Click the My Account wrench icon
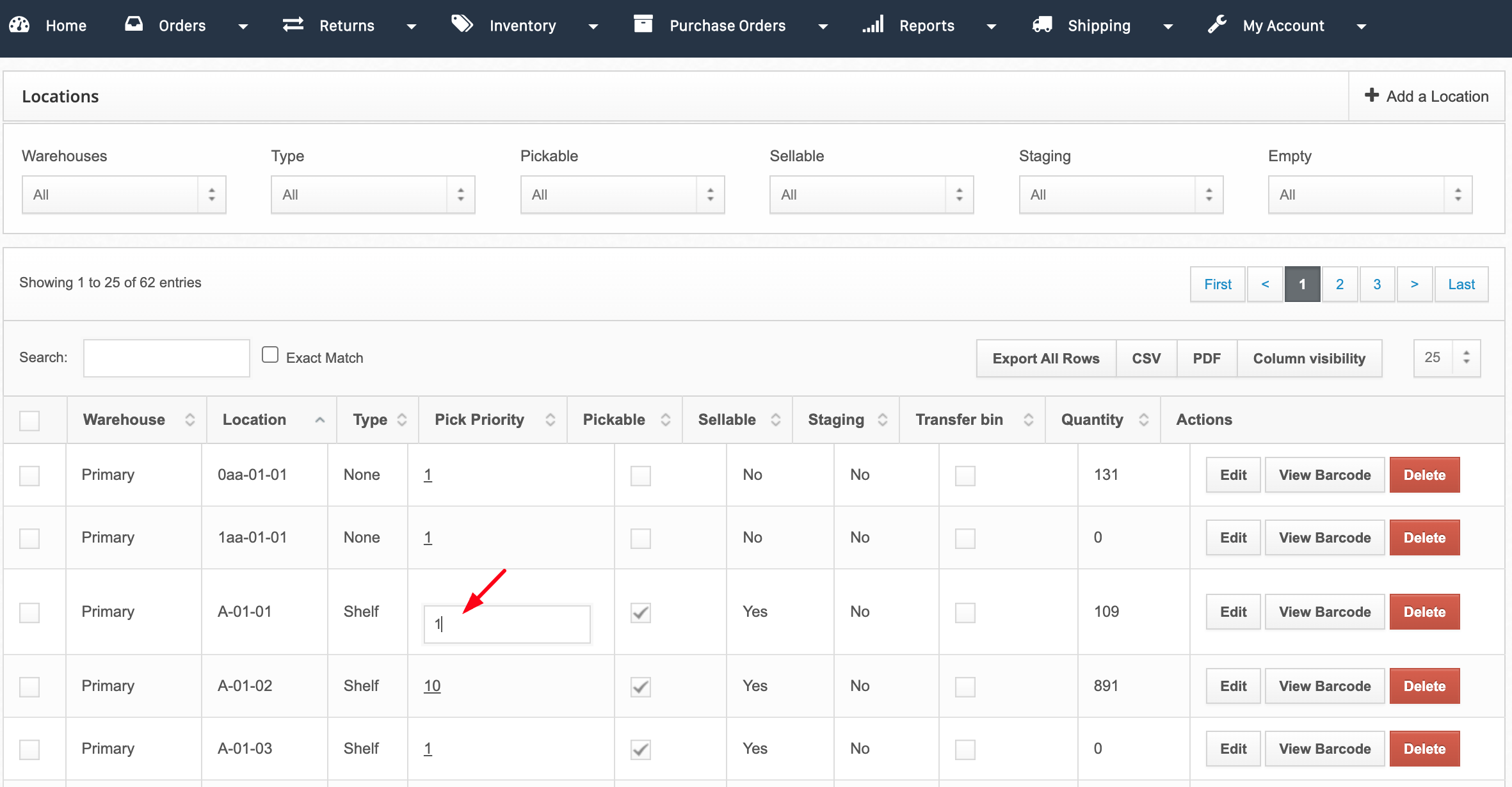This screenshot has height=787, width=1512. (x=1217, y=24)
